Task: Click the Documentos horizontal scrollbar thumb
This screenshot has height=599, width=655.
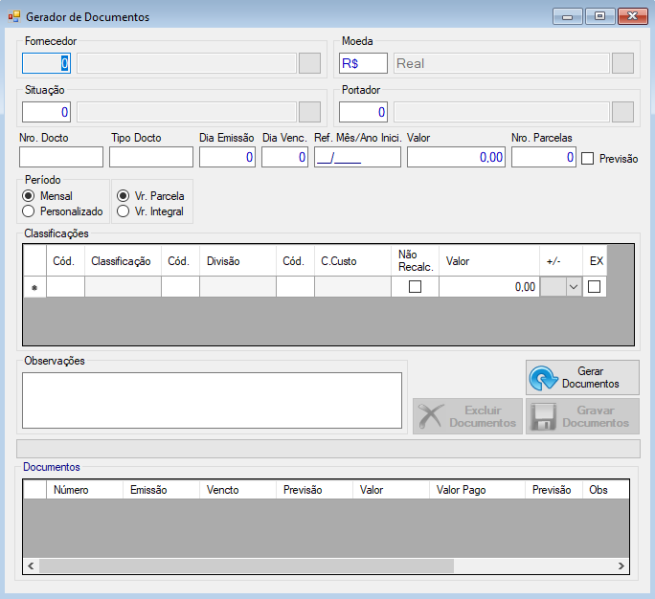Action: coord(246,566)
